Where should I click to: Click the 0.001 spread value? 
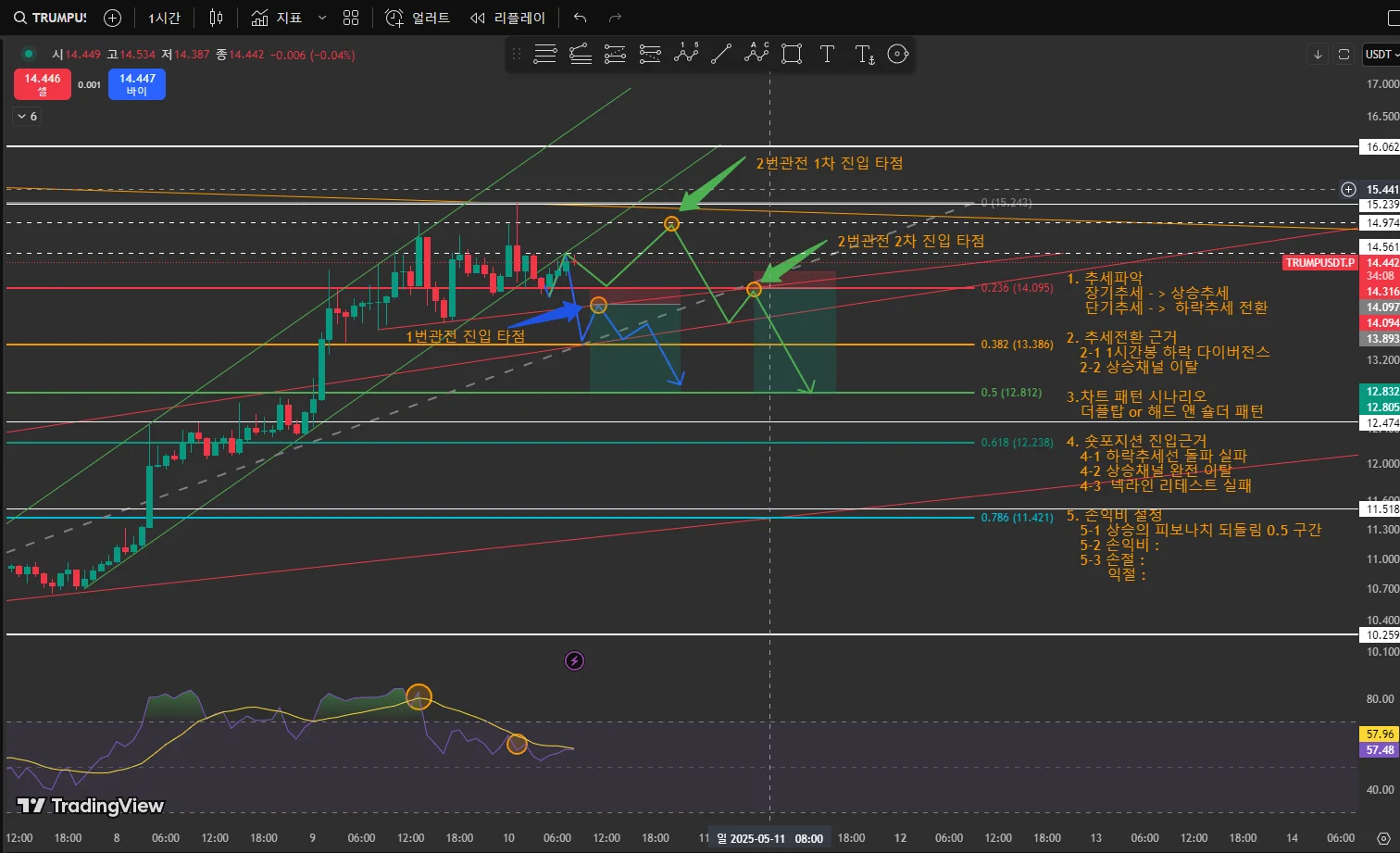pos(90,85)
